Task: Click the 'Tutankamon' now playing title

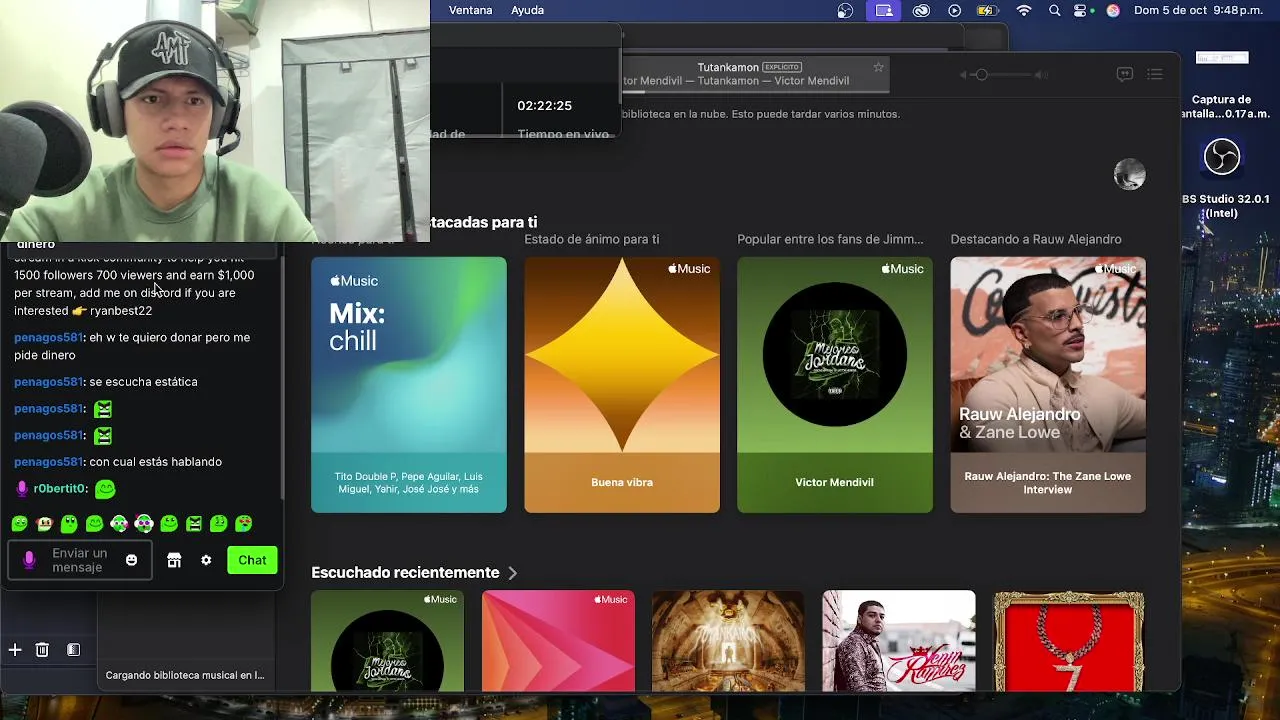Action: [728, 67]
